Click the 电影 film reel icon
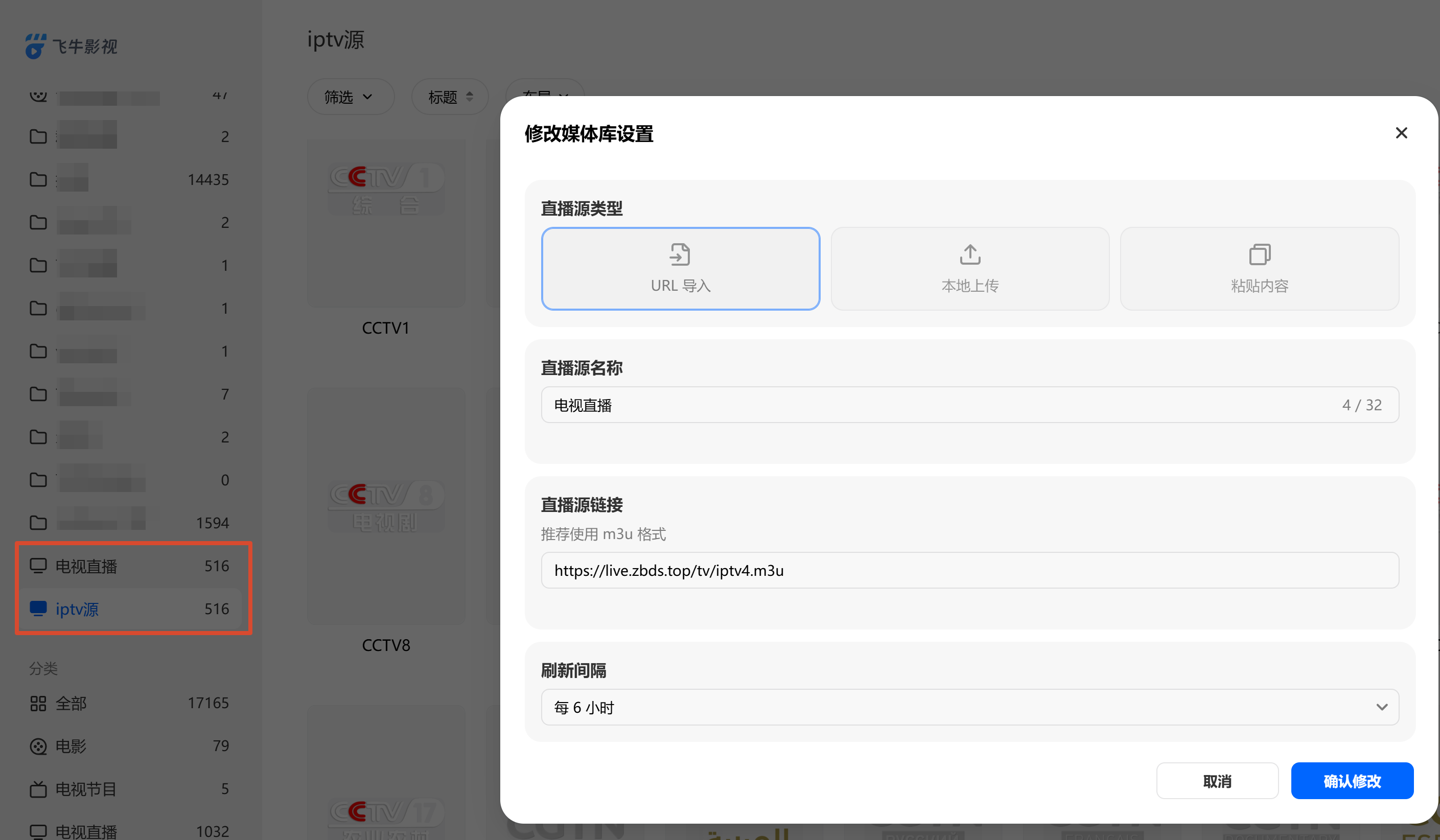 (x=38, y=746)
